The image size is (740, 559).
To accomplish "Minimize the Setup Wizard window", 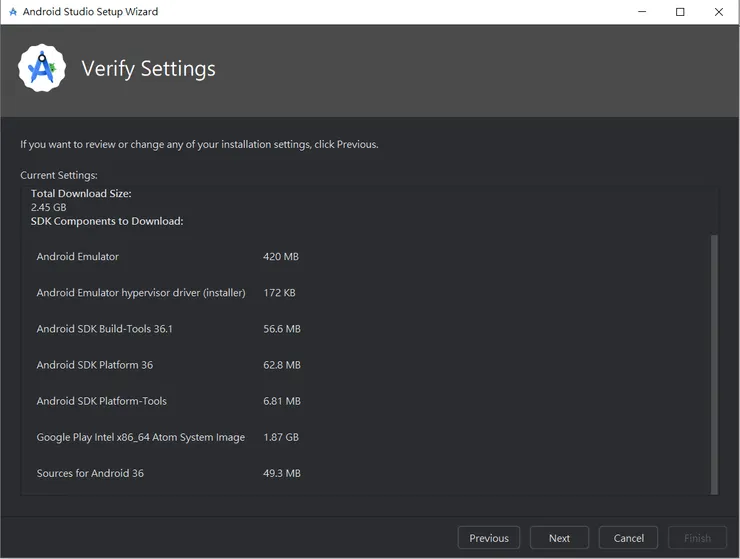I will click(642, 12).
